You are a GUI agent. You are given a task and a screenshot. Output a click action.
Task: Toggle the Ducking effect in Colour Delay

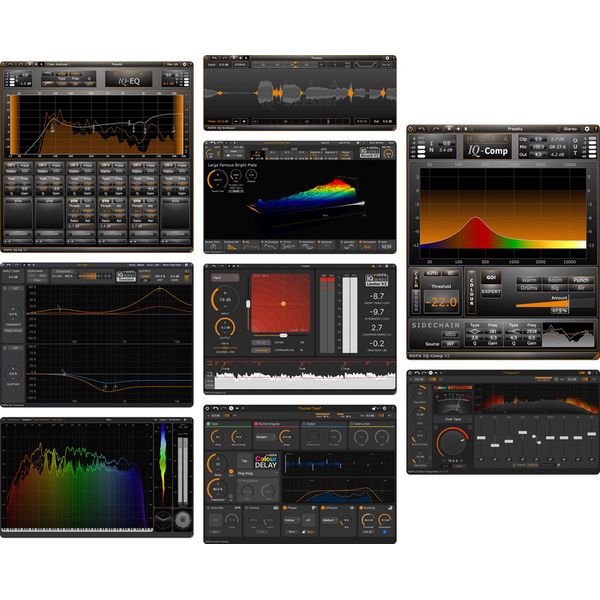point(361,508)
